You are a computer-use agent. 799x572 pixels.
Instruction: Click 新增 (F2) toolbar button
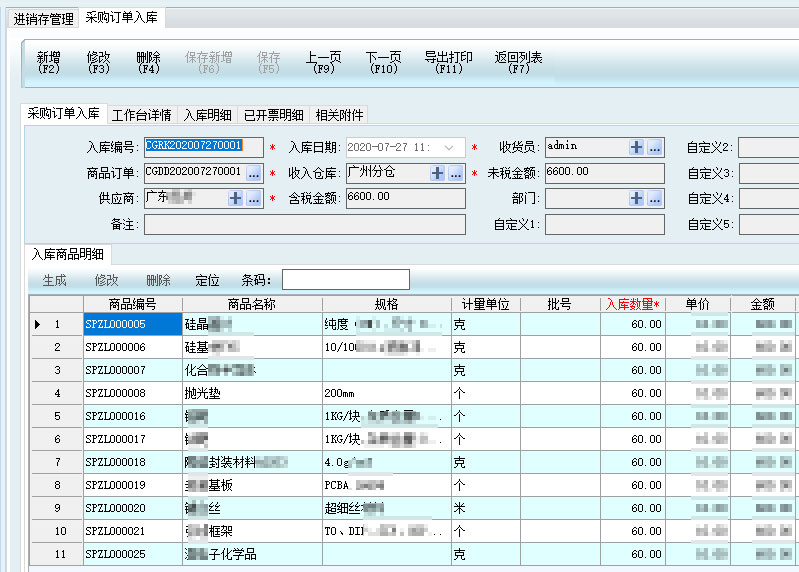coord(48,63)
